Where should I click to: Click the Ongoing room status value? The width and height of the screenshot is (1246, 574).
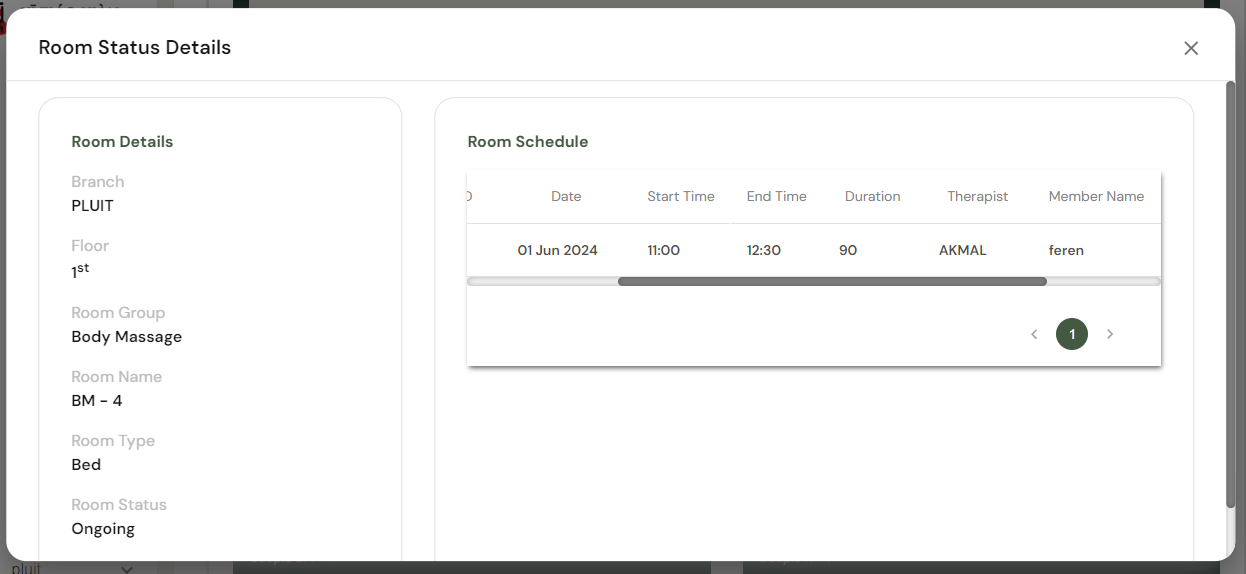(x=103, y=529)
